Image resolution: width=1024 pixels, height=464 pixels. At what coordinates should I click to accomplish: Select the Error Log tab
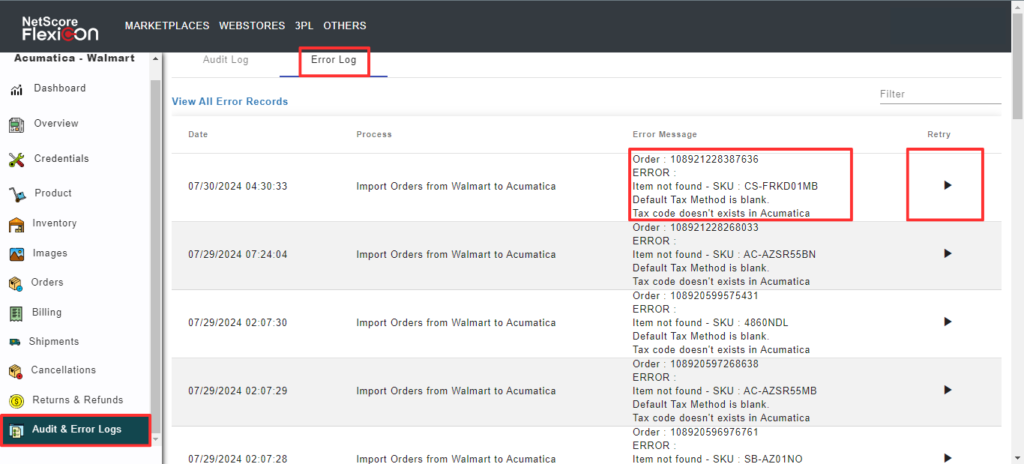[334, 61]
